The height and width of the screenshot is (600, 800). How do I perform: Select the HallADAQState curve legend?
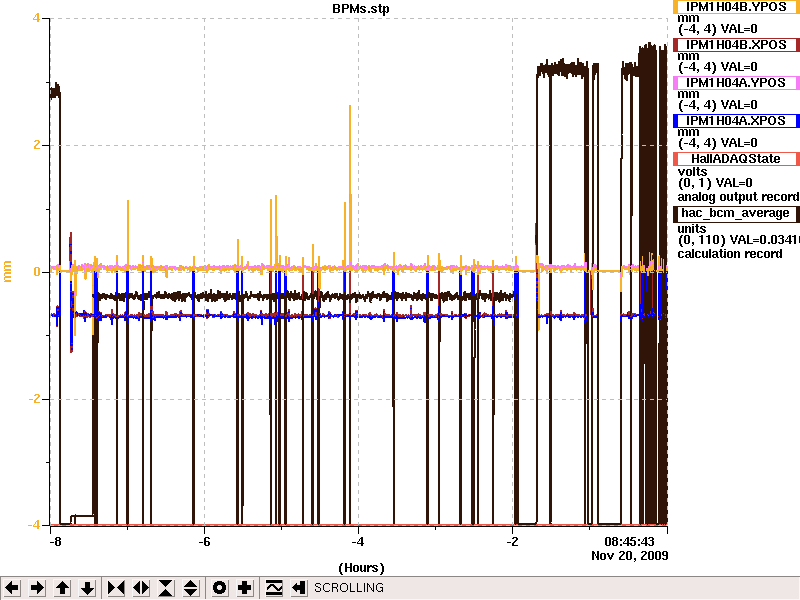tap(736, 159)
